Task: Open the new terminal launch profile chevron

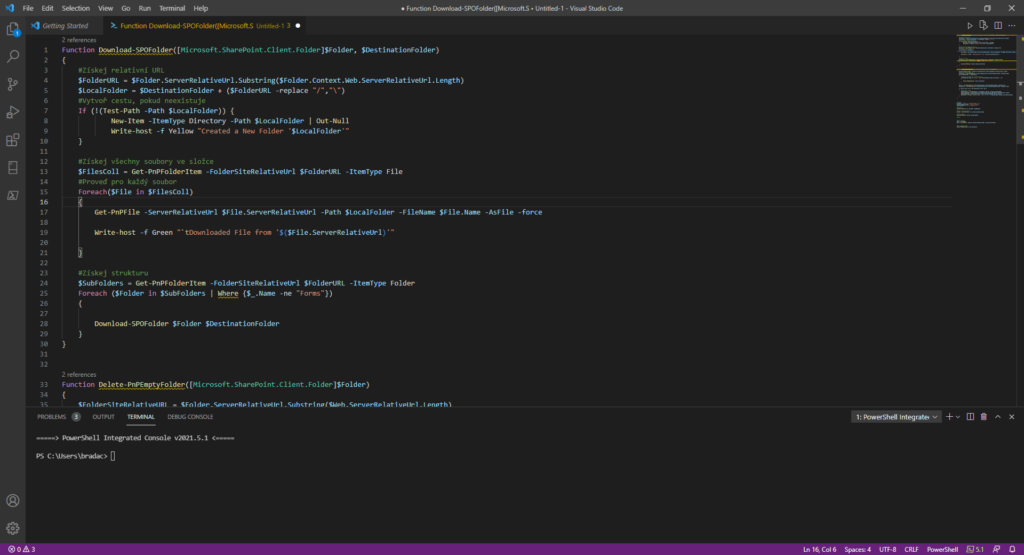Action: click(958, 417)
